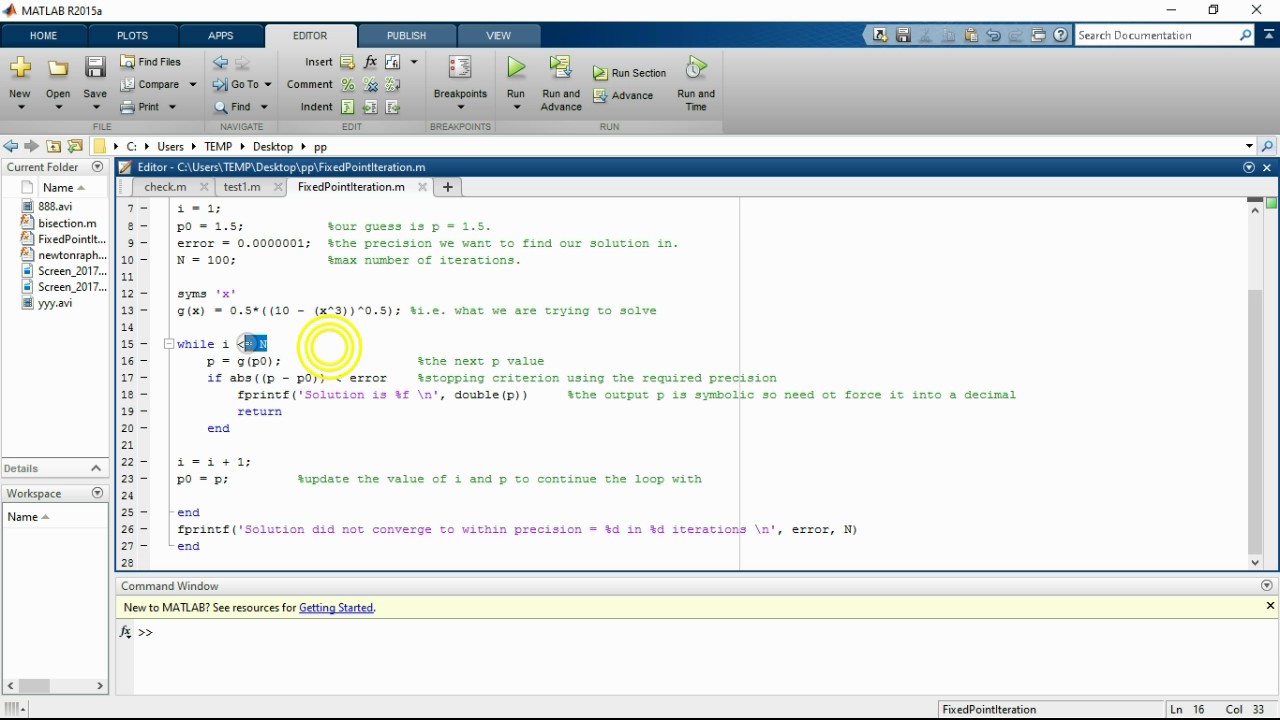Screen dimensions: 1280x720
Task: Expand the Print dropdown arrow
Action: (x=172, y=107)
